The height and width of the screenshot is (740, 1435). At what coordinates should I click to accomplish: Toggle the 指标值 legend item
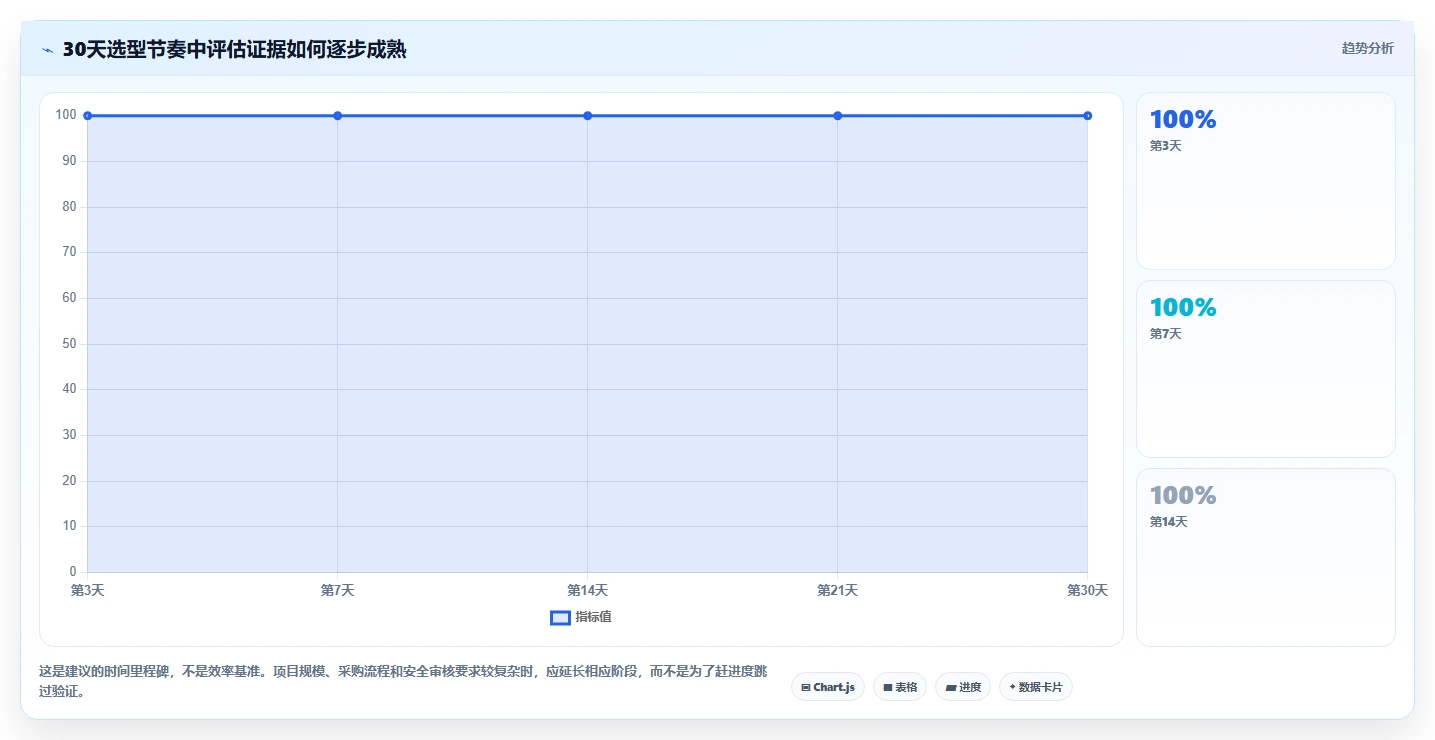(x=581, y=617)
